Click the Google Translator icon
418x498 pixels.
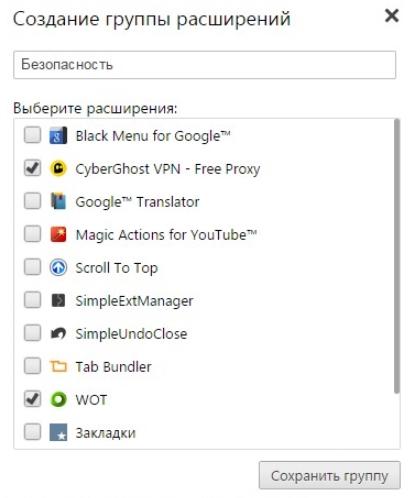tap(58, 201)
